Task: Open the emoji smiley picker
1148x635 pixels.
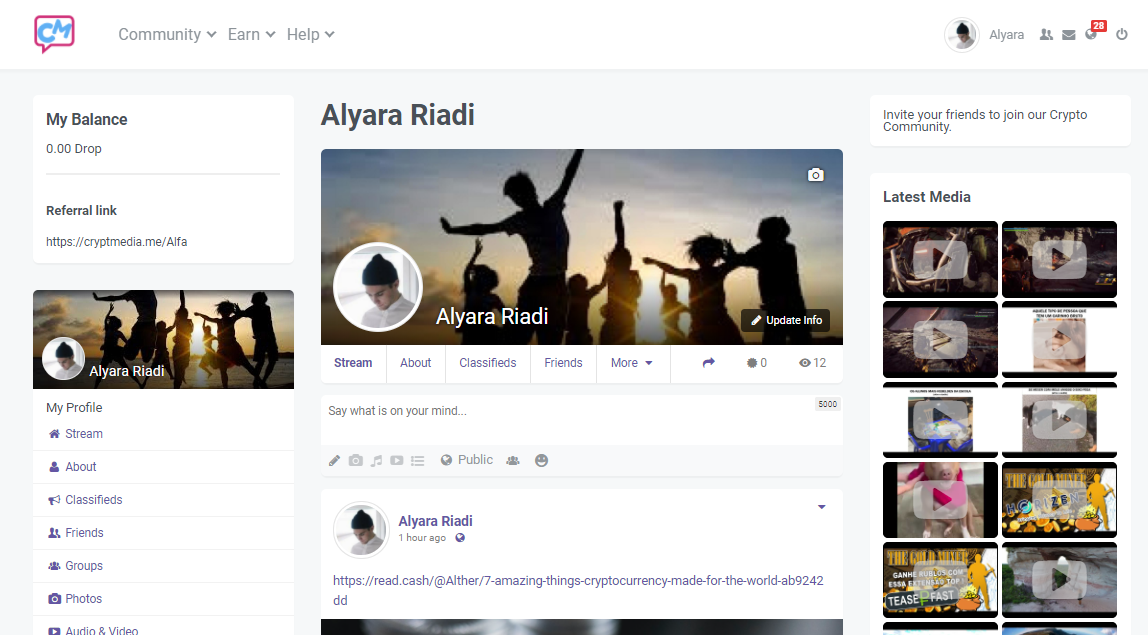Action: (x=542, y=461)
